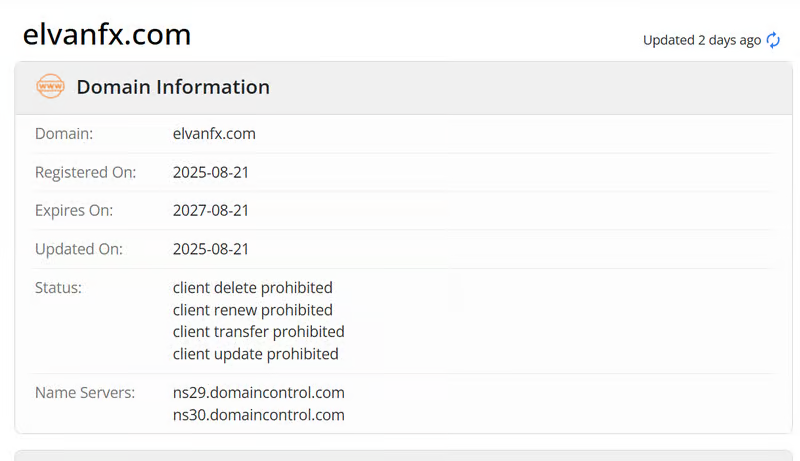Click the ns29.domaincontrol.com name server

pyautogui.click(x=258, y=392)
